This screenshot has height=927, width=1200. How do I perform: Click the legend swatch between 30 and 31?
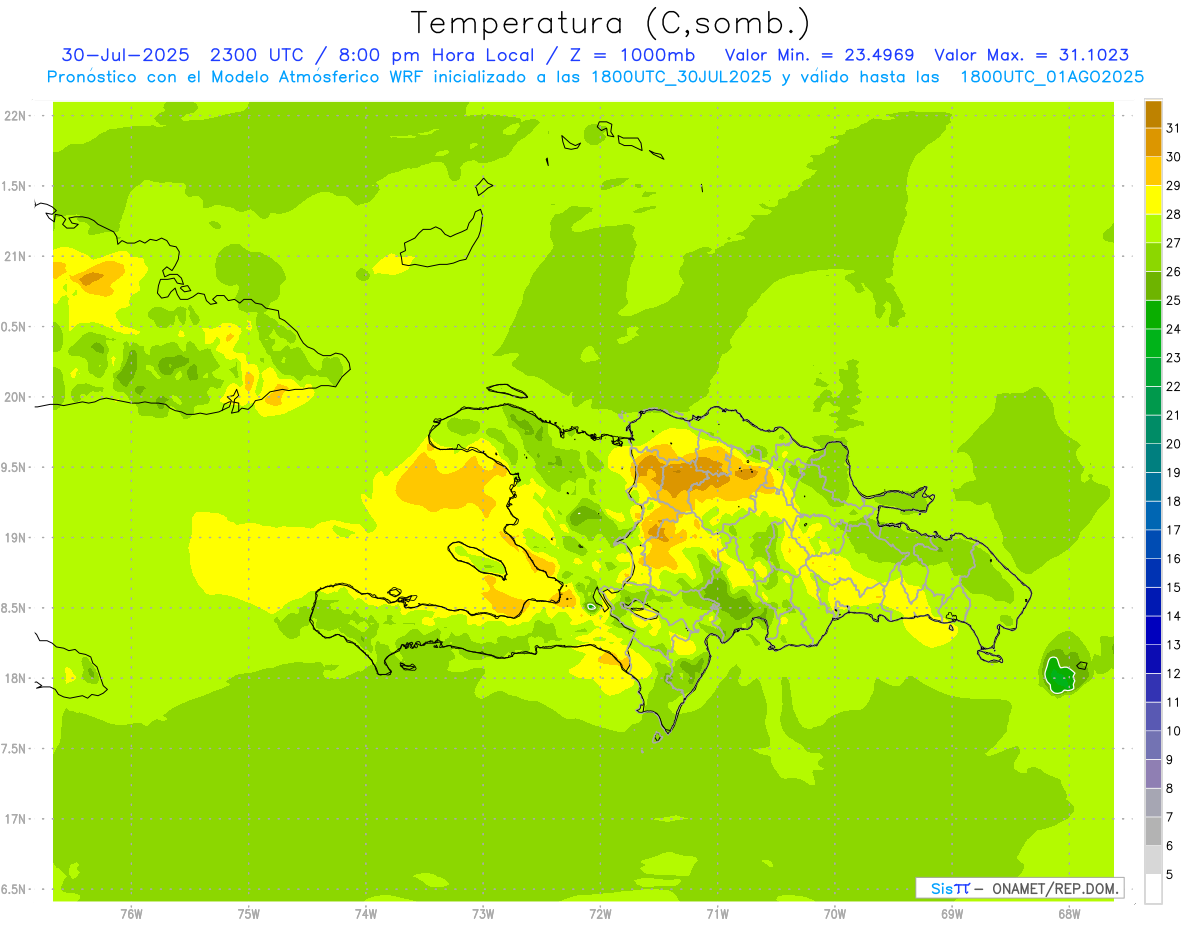(x=1153, y=142)
